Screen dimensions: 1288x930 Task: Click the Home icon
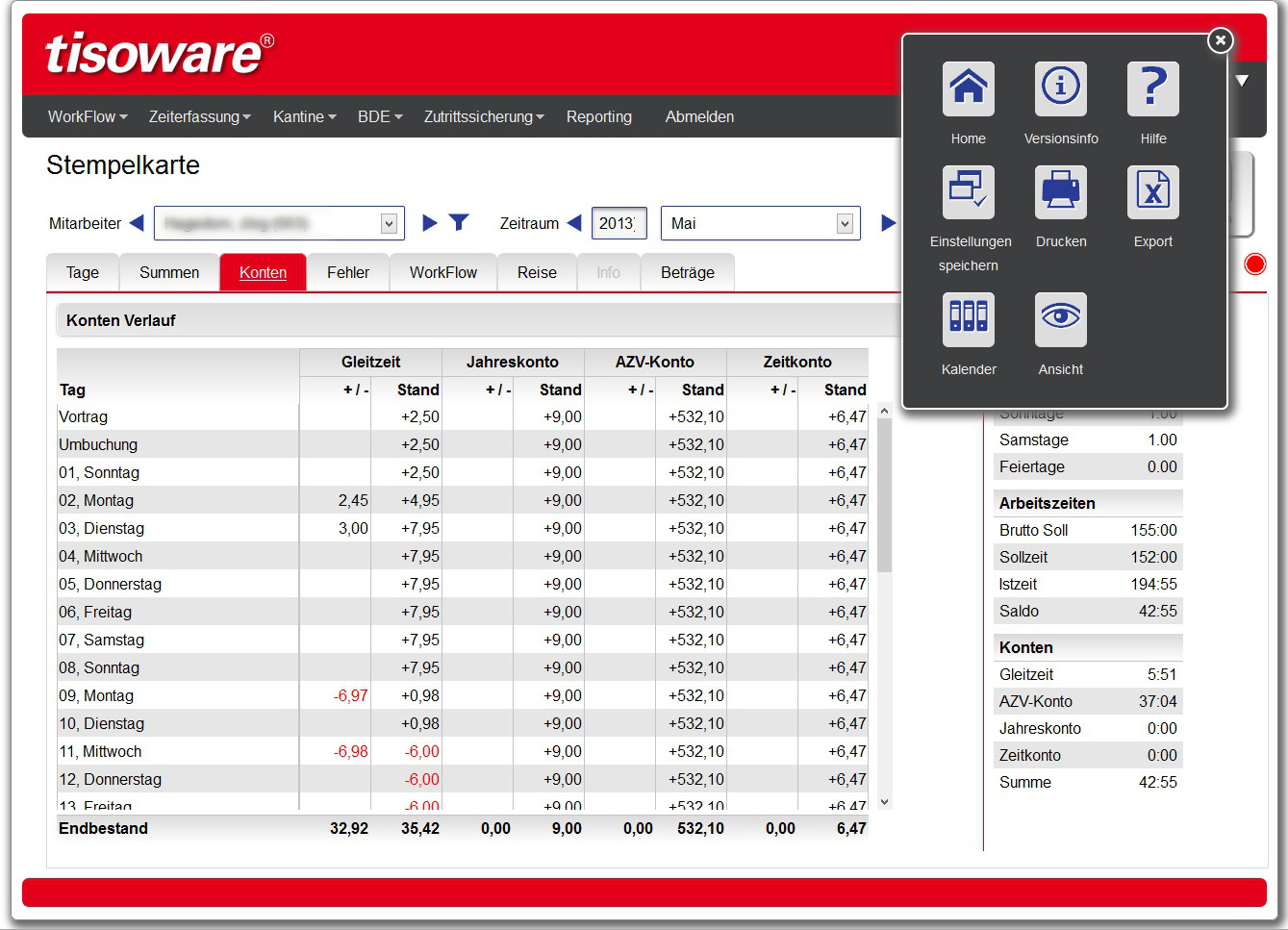[x=968, y=88]
